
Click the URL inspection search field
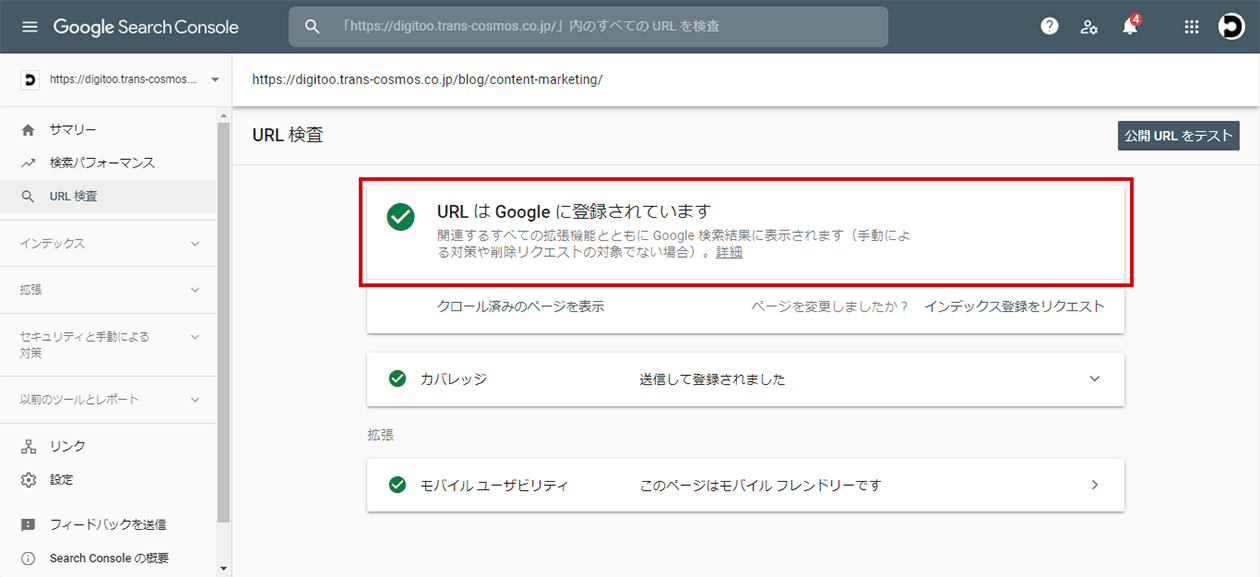tap(588, 27)
